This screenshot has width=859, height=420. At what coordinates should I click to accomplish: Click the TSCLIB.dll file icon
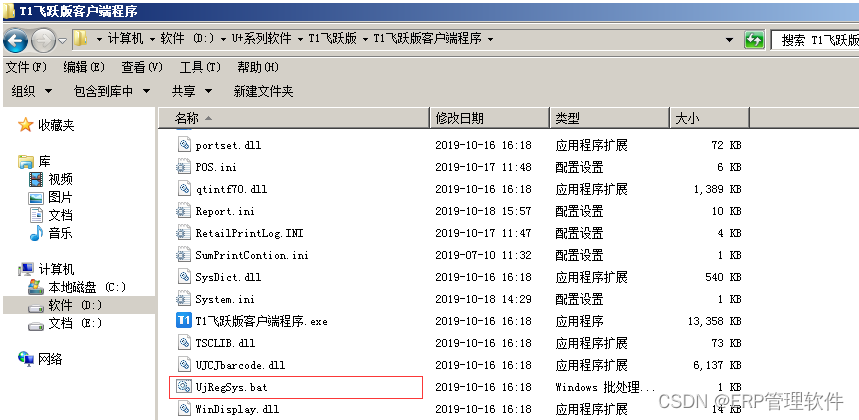(184, 343)
